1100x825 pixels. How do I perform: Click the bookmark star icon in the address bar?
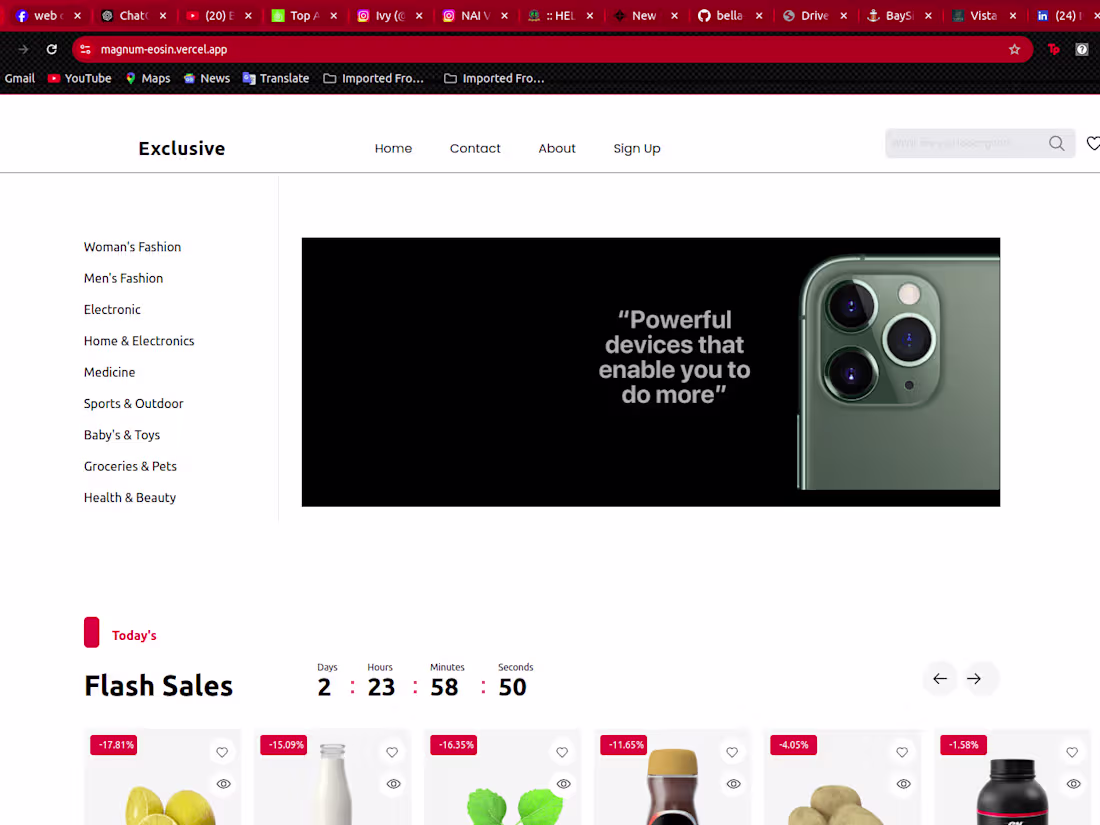pyautogui.click(x=1015, y=48)
